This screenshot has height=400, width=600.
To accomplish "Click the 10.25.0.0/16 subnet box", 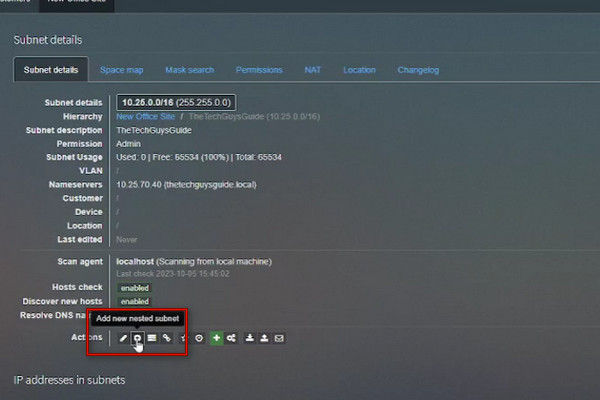I will coord(176,103).
